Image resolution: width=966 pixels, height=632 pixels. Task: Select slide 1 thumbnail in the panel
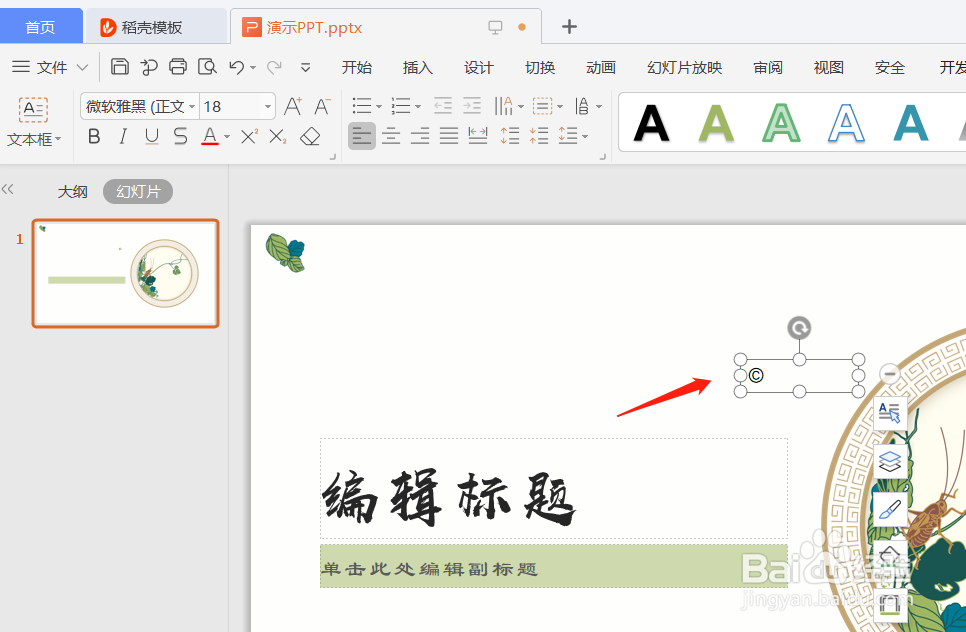124,273
